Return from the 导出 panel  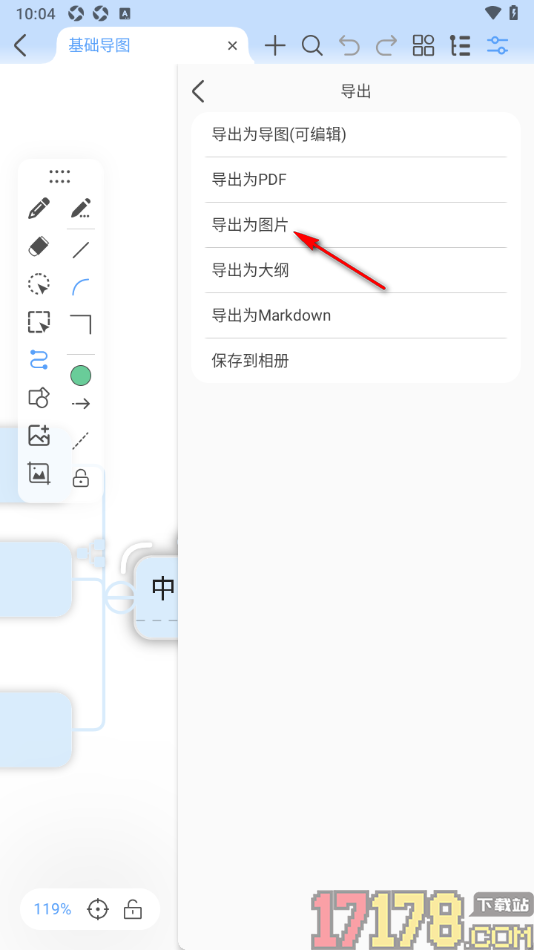(x=198, y=91)
